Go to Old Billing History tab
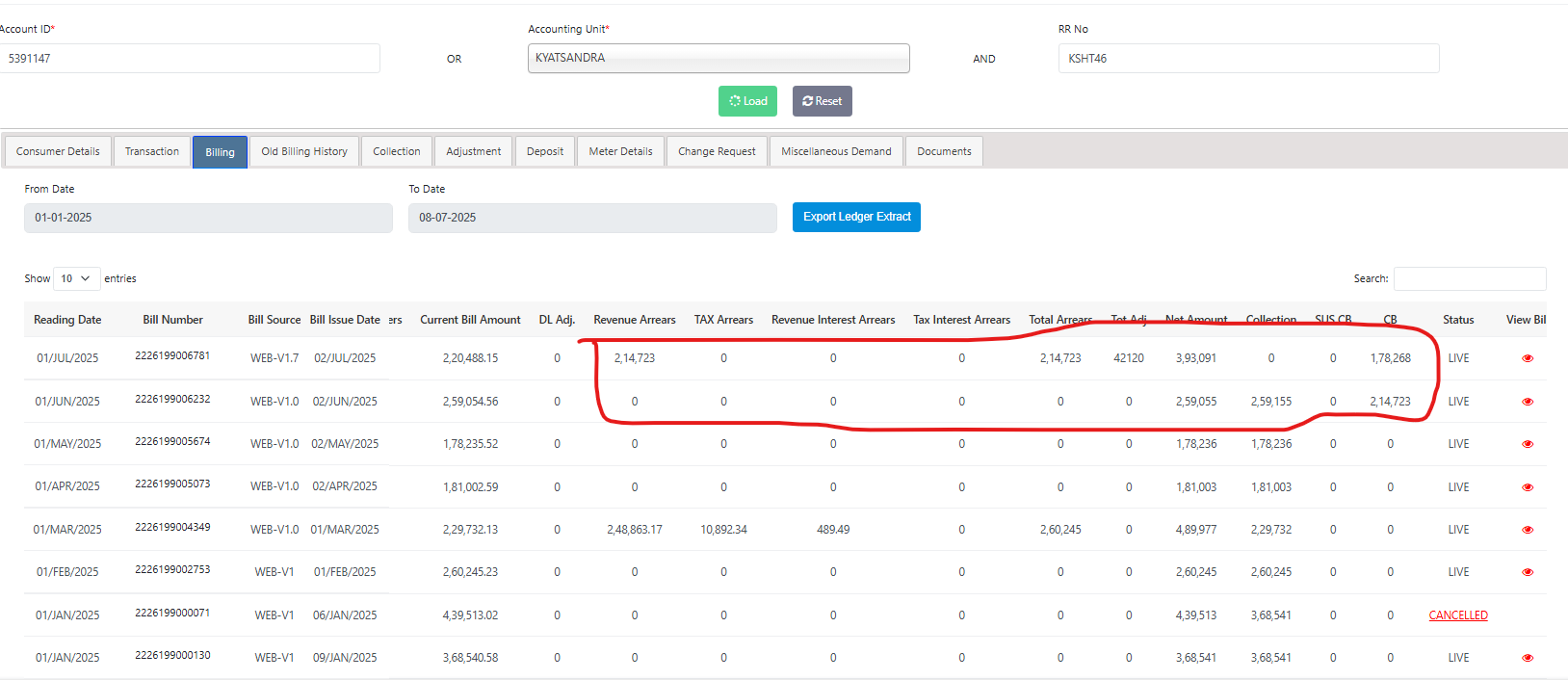This screenshot has width=1568, height=680. point(304,151)
